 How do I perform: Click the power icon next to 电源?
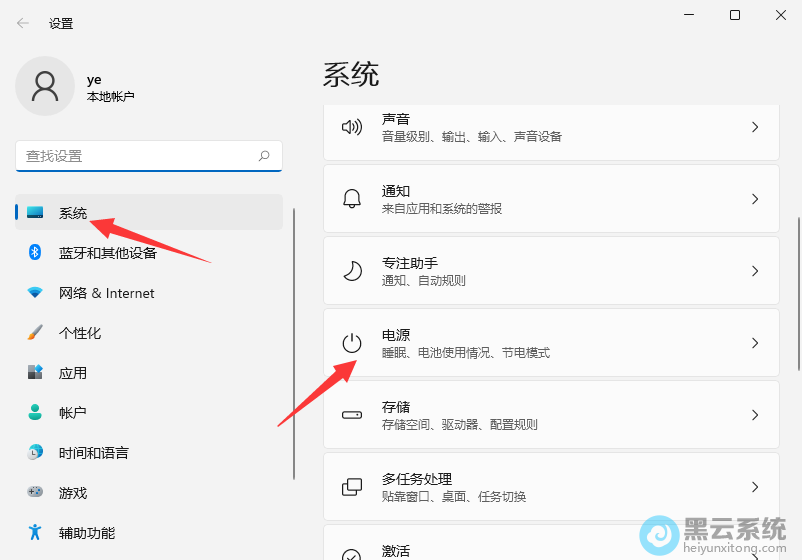point(351,343)
